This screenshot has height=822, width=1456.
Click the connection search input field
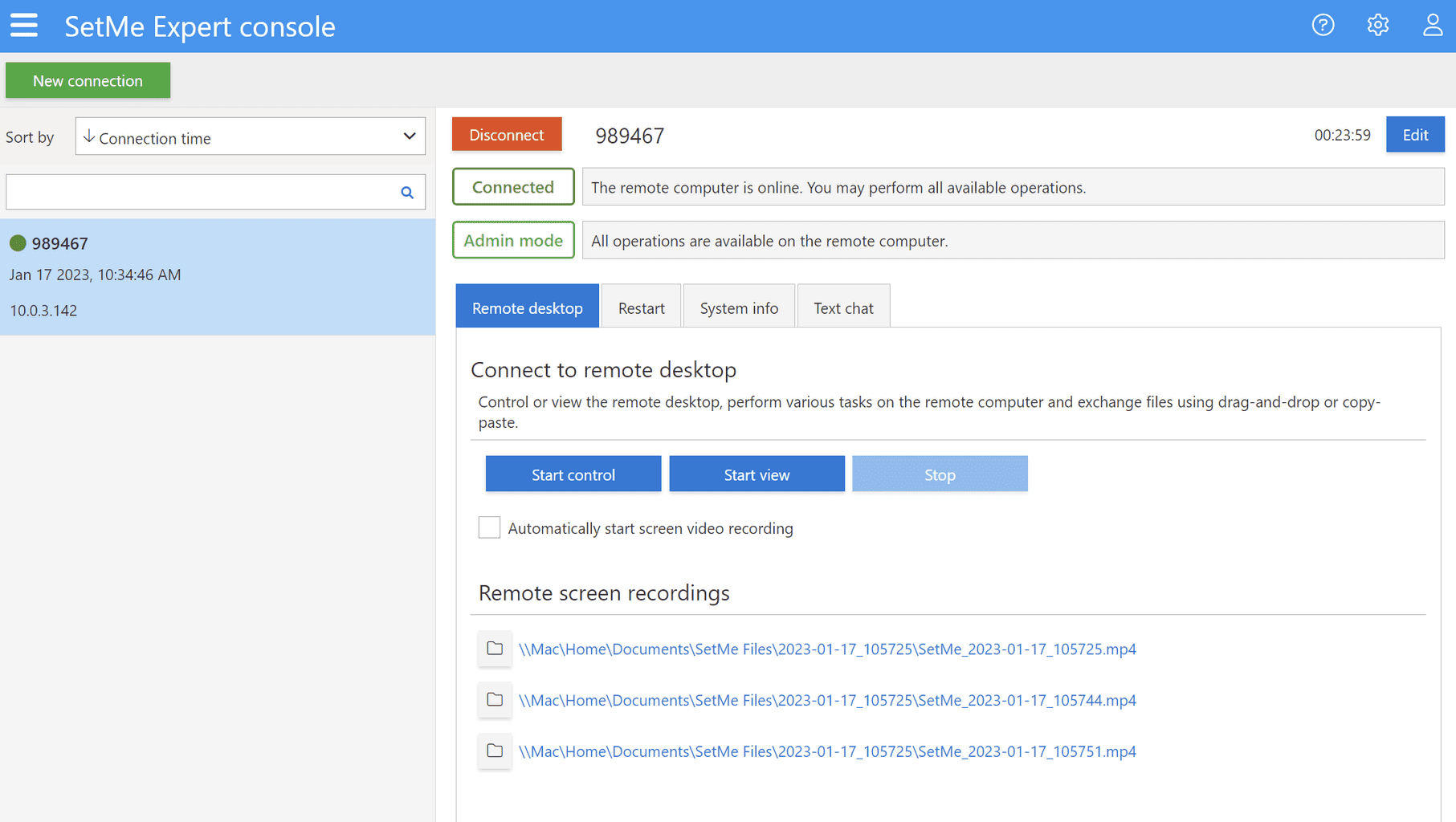coord(201,193)
